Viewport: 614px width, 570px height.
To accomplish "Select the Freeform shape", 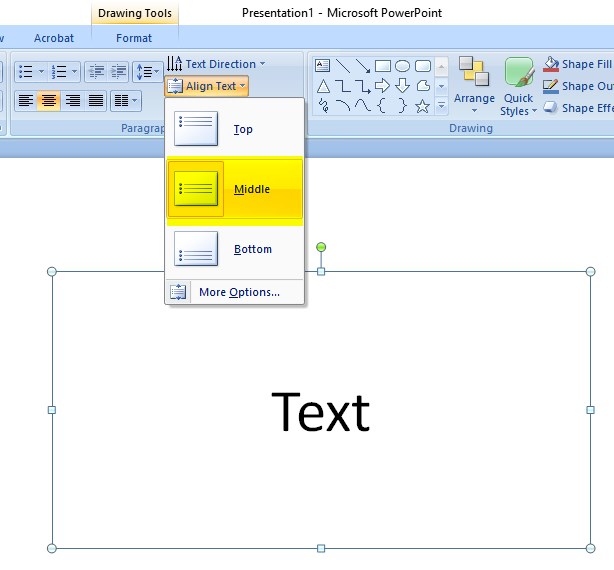I will click(423, 86).
